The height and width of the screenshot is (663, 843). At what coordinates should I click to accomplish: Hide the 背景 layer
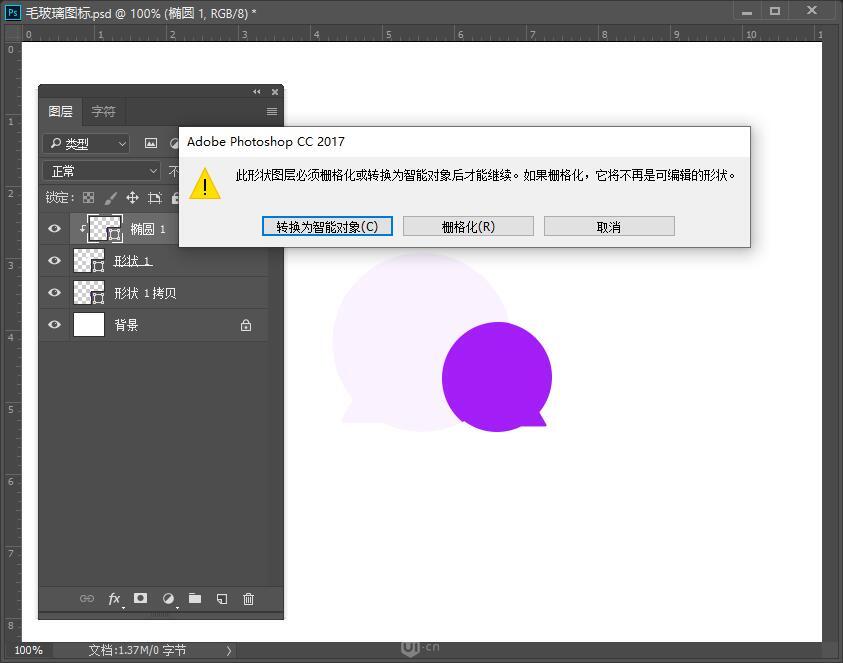pos(55,324)
